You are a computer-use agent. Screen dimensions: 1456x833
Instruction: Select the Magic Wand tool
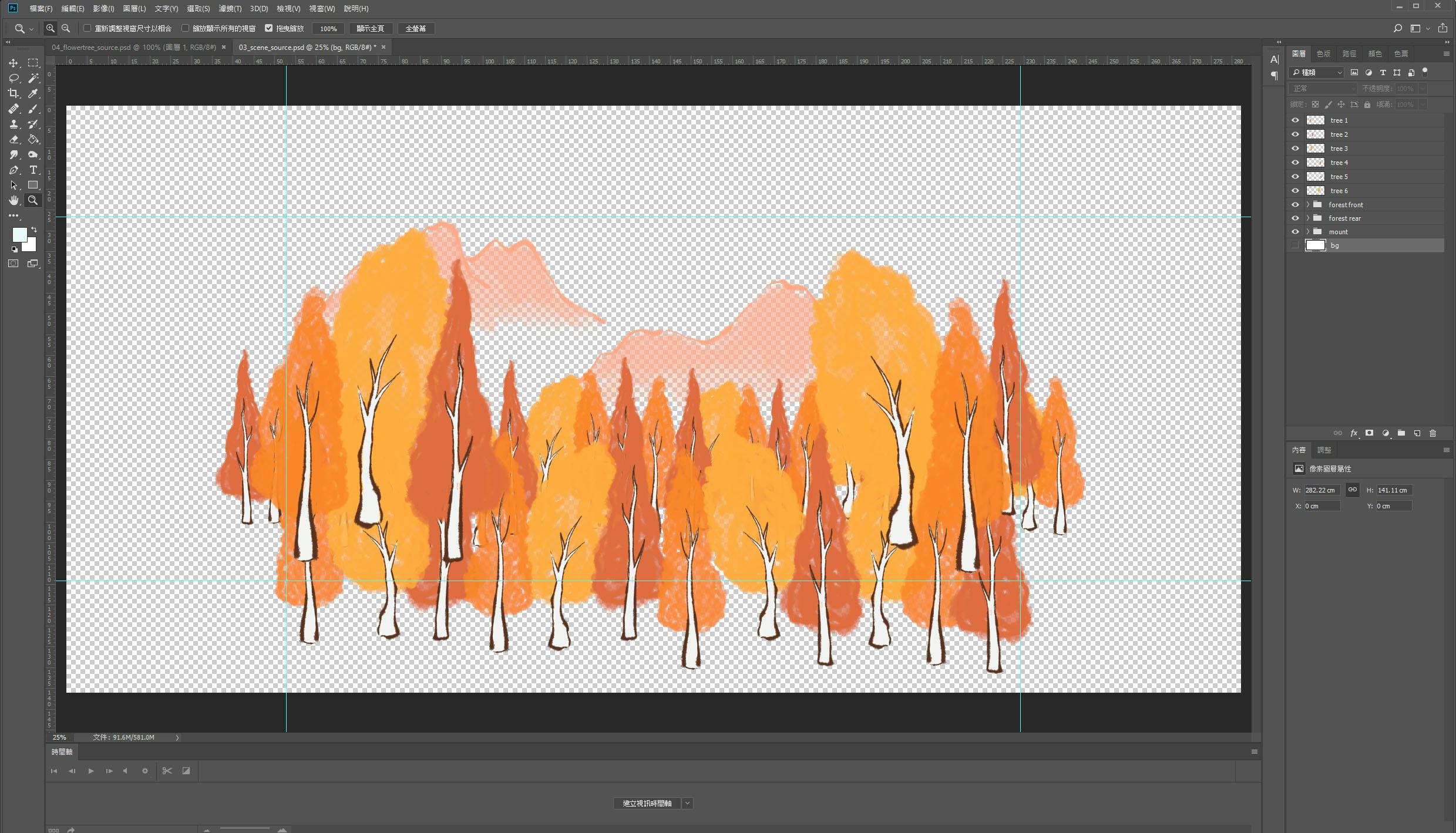pos(33,78)
